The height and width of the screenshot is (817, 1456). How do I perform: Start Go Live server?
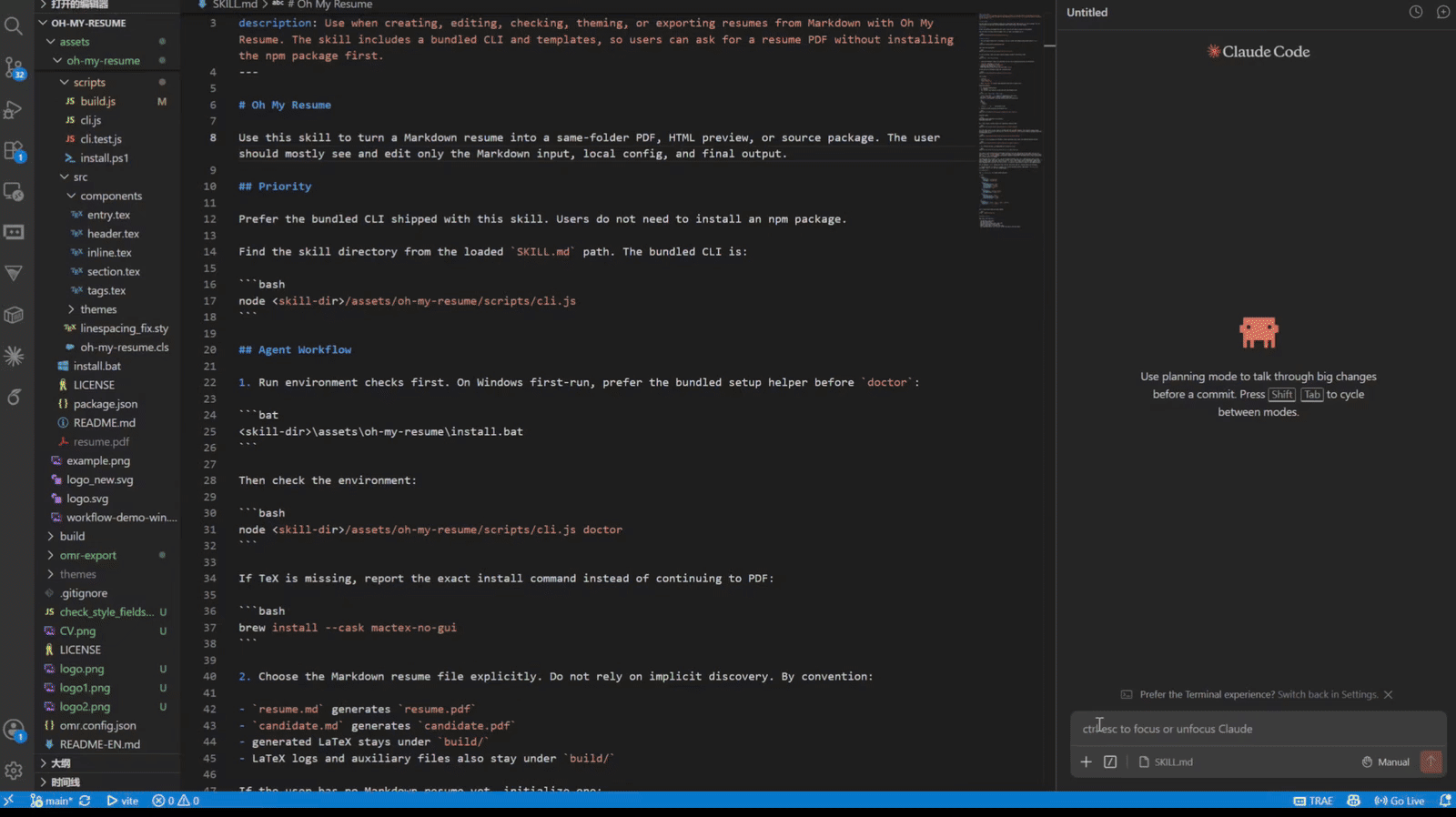[x=1400, y=801]
